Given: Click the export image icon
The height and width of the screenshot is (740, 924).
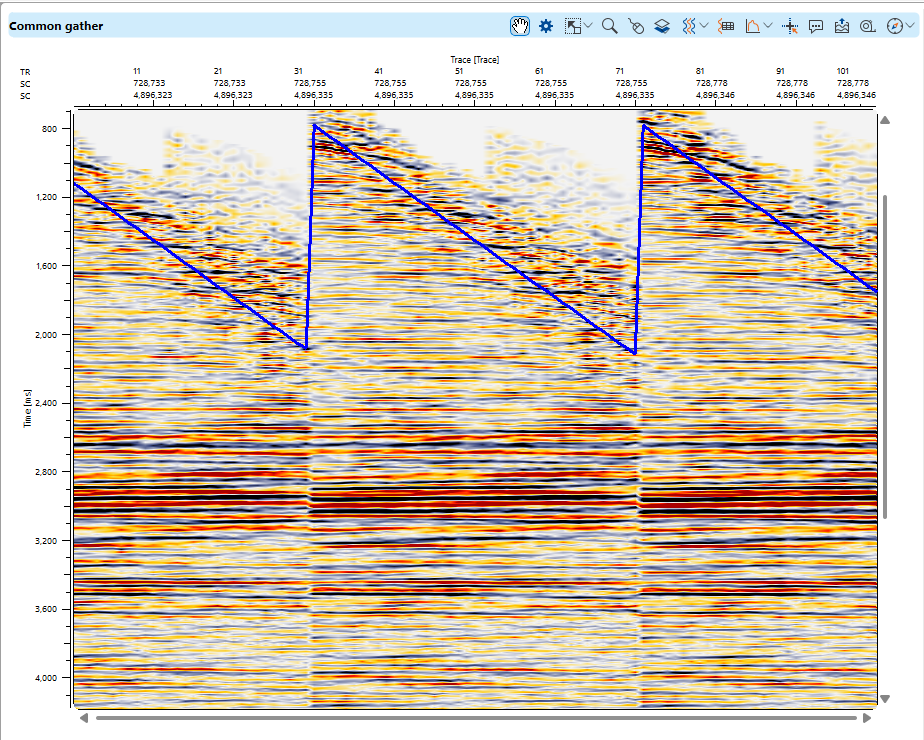Looking at the screenshot, I should pyautogui.click(x=842, y=26).
